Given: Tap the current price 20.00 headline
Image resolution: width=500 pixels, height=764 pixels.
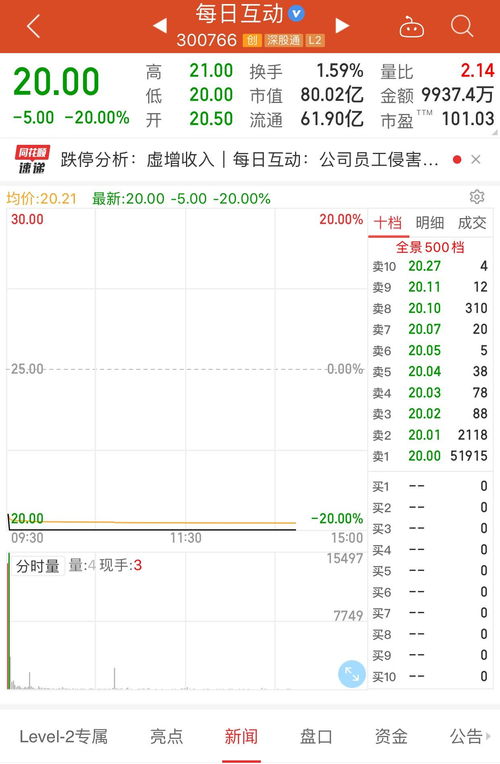Looking at the screenshot, I should pos(57,81).
